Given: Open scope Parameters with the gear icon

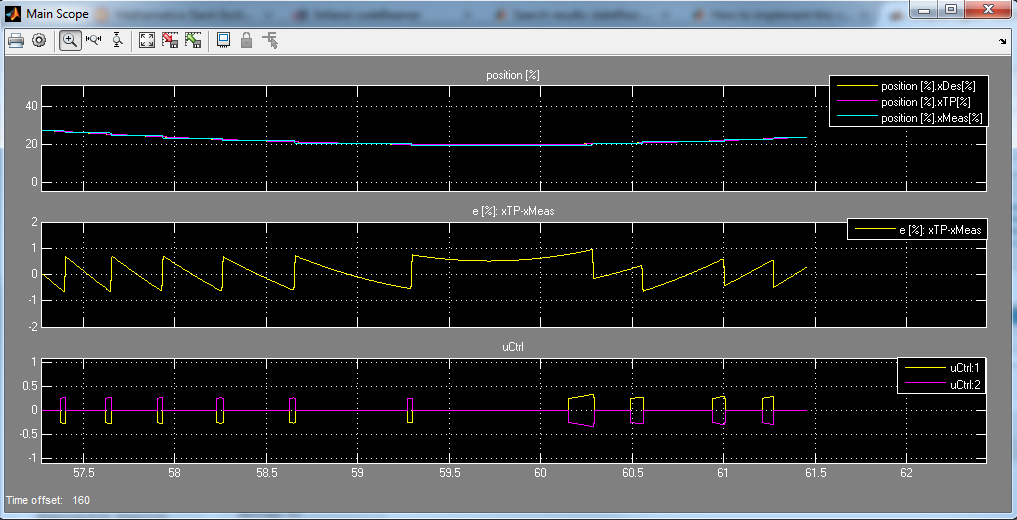Looking at the screenshot, I should click(39, 41).
